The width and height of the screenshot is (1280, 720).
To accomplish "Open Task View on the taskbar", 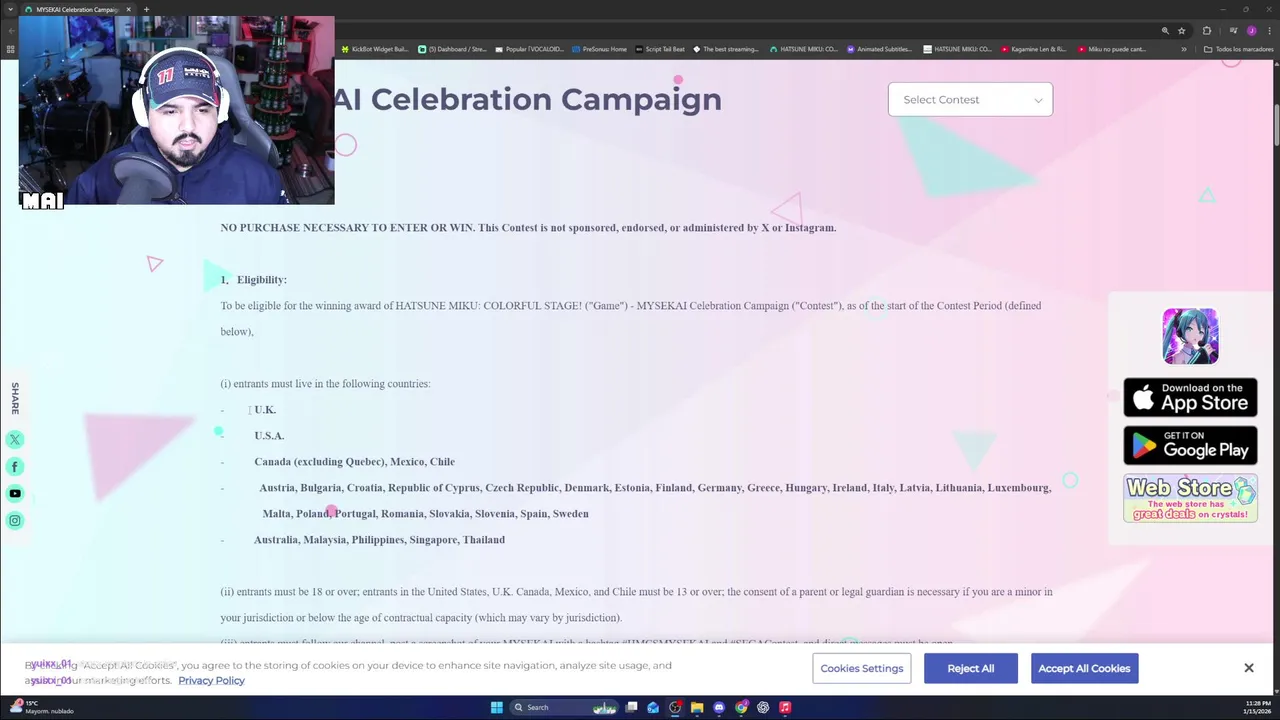I will pyautogui.click(x=631, y=707).
